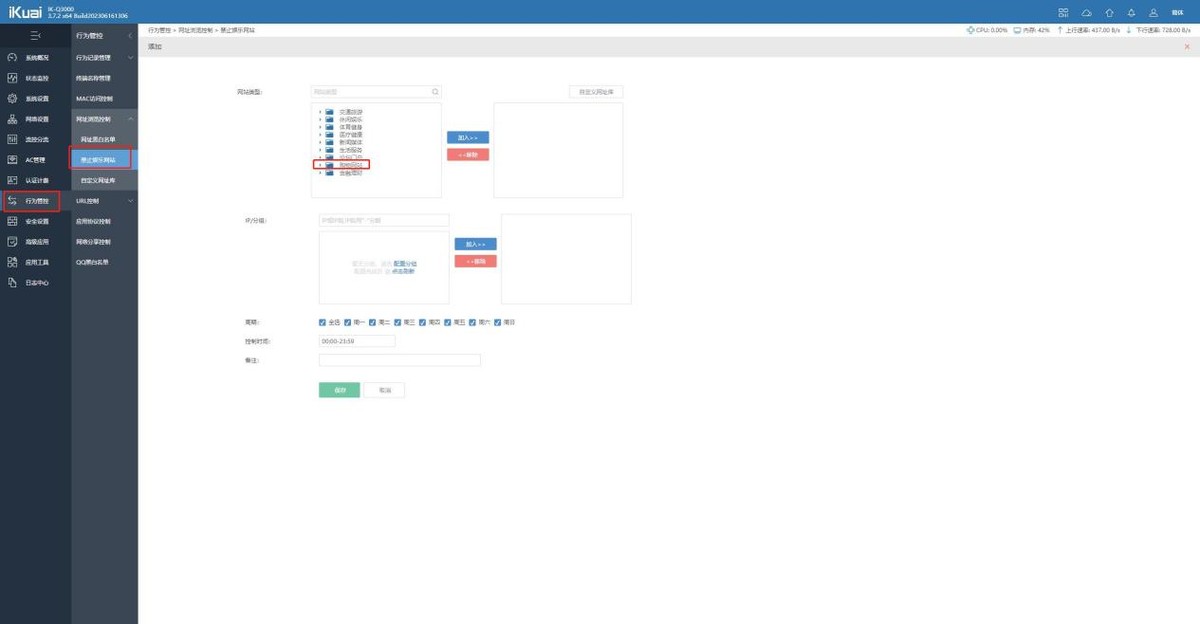Open 终端名称管理 menu item

coord(93,78)
